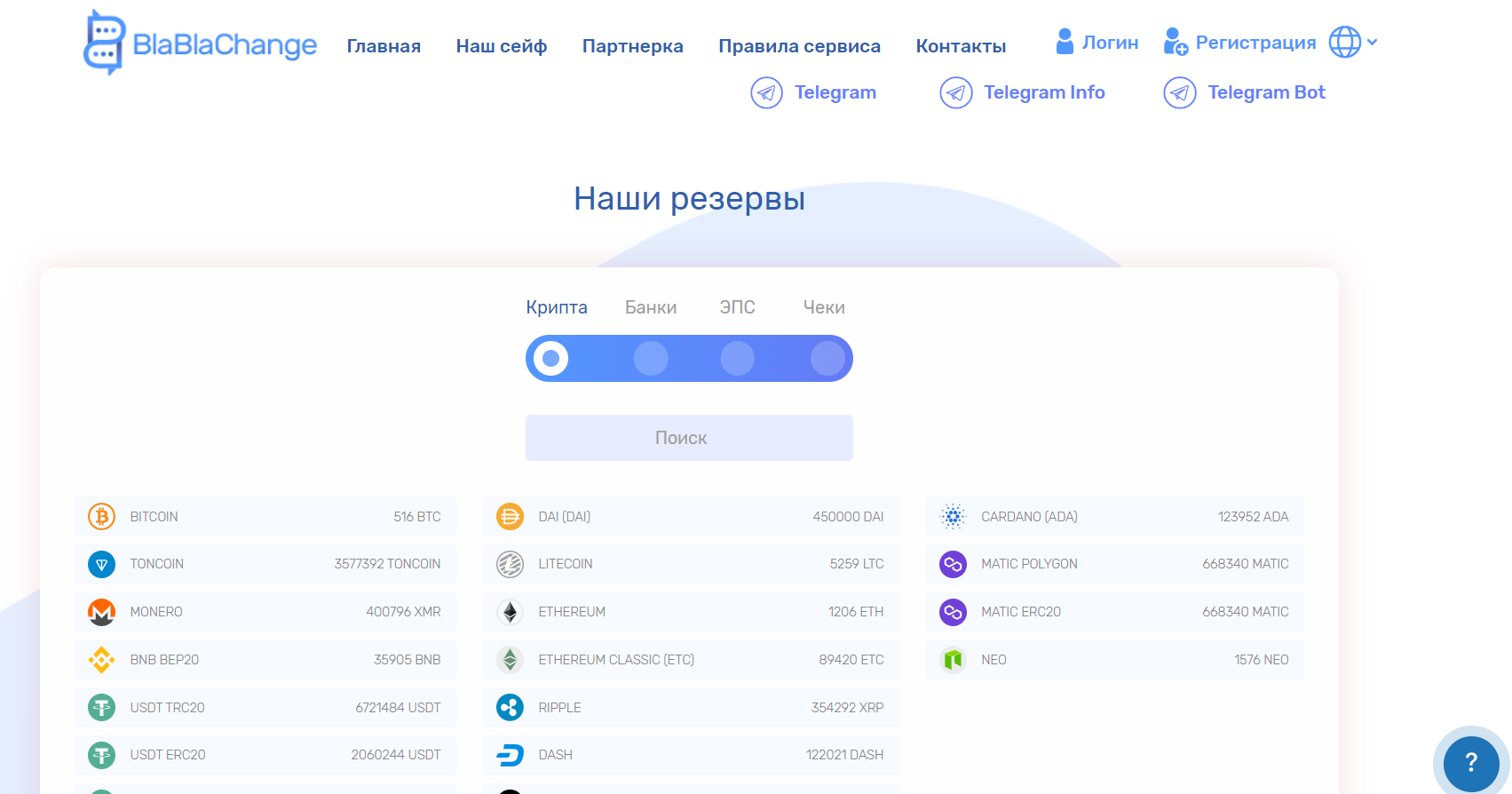Screen dimensions: 1512x794
Task: Click the Monero icon
Action: point(102,612)
